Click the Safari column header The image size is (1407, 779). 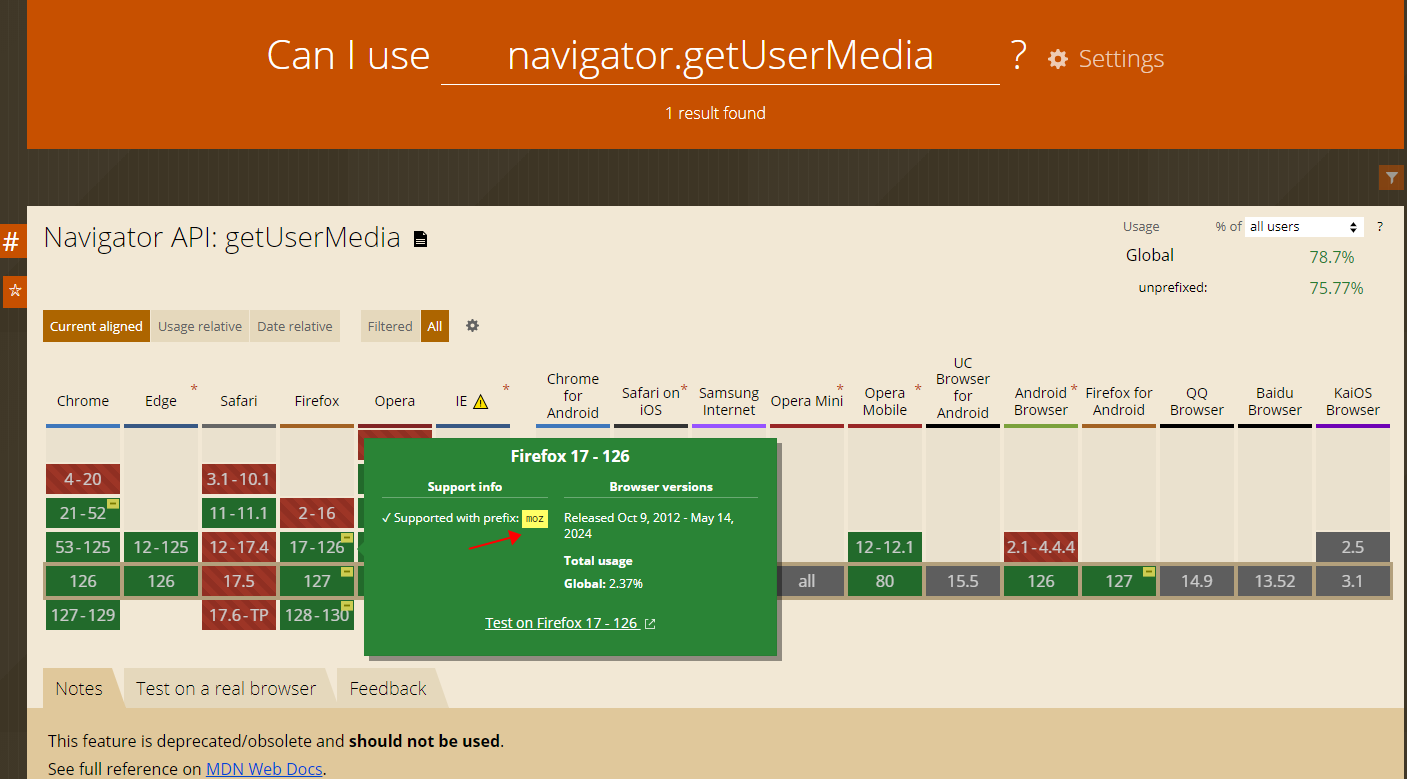click(239, 401)
